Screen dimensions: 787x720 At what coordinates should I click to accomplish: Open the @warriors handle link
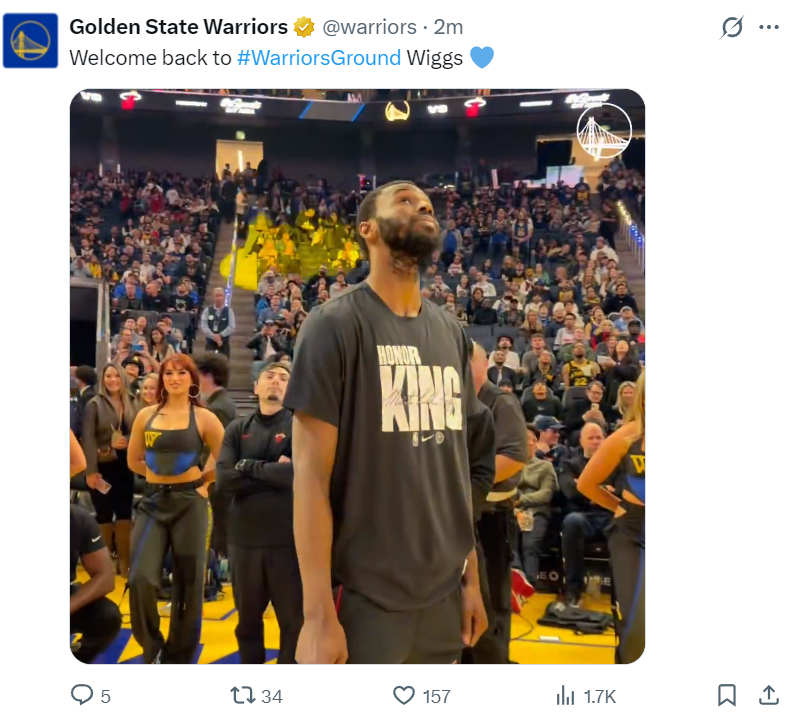tap(369, 27)
